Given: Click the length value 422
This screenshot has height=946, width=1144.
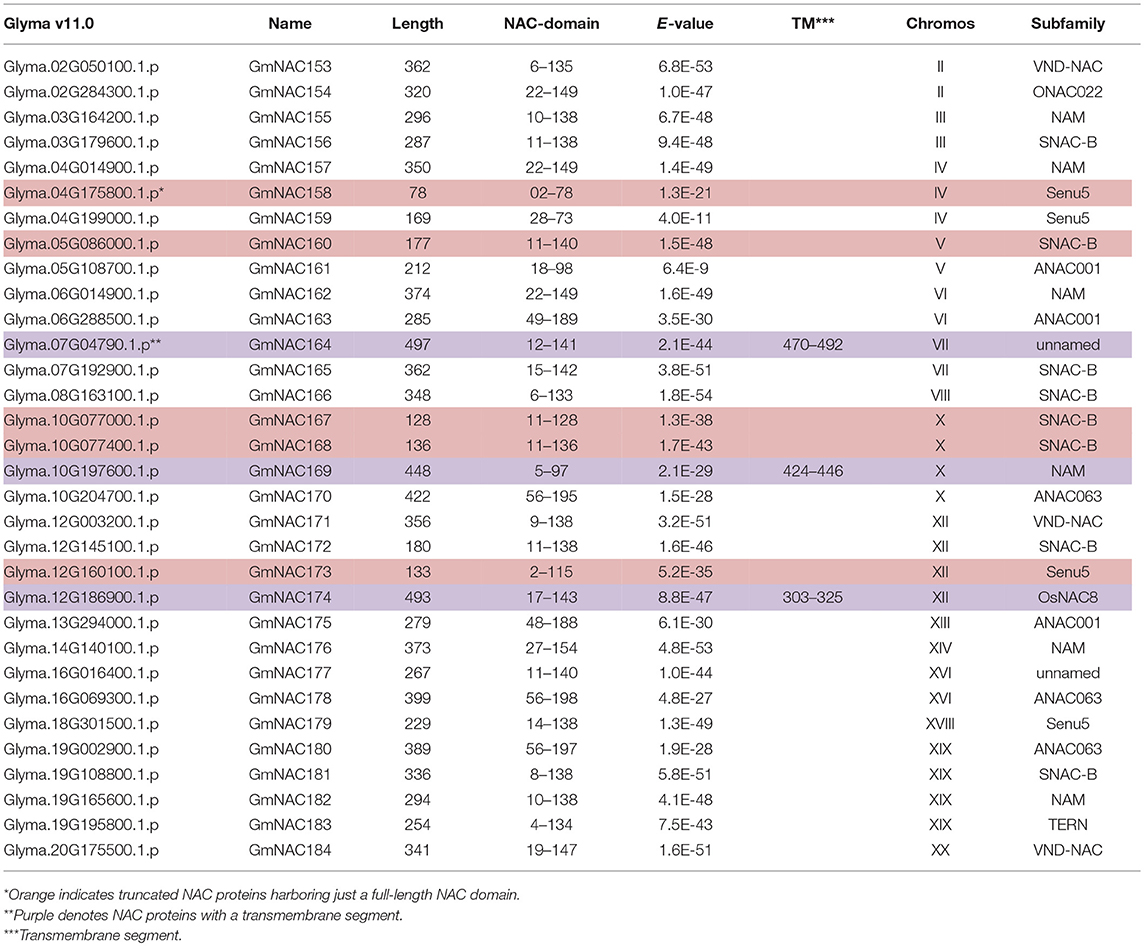Looking at the screenshot, I should coord(417,496).
